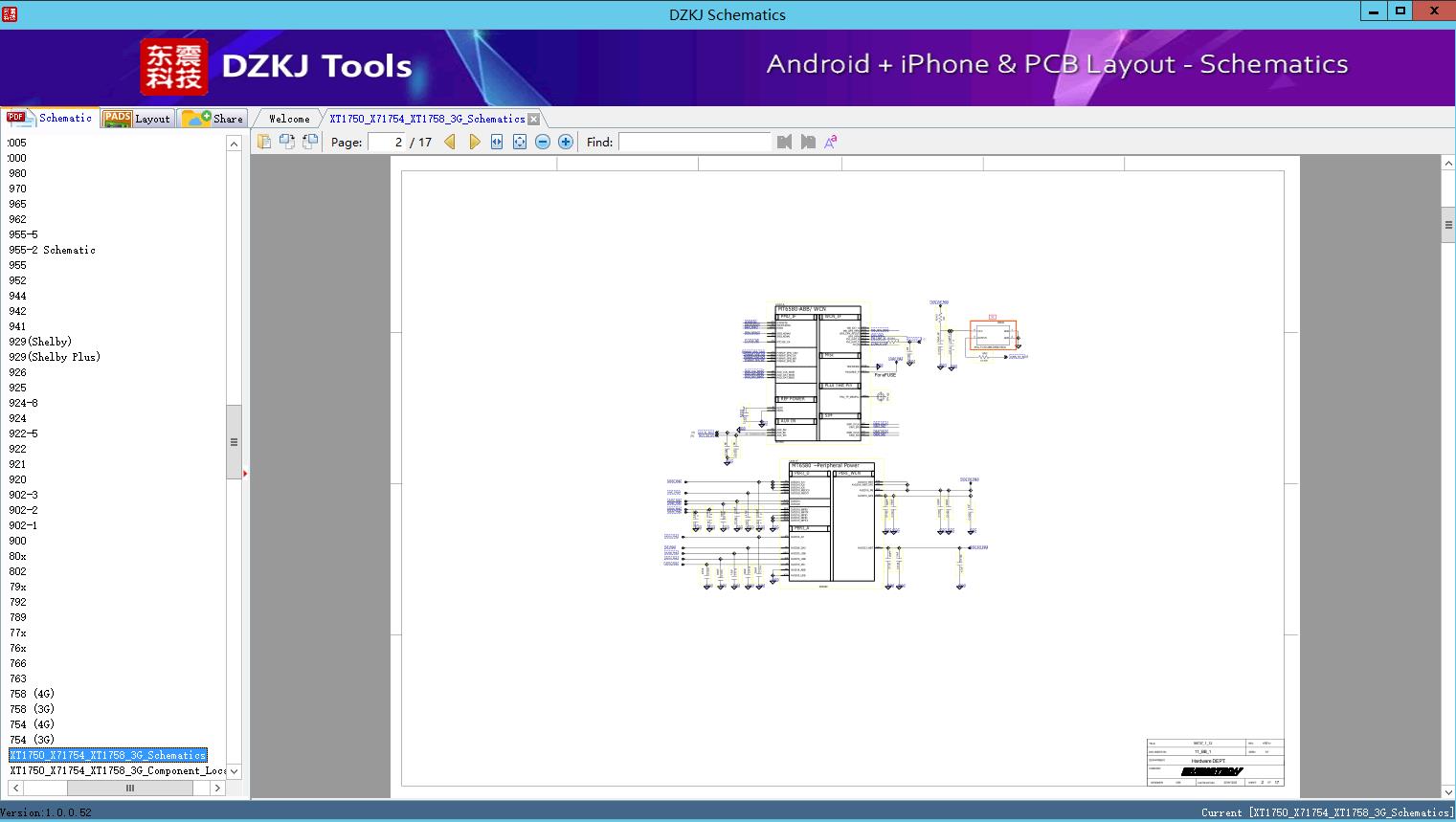Click the page number input field
1456x822 pixels.
[x=387, y=142]
